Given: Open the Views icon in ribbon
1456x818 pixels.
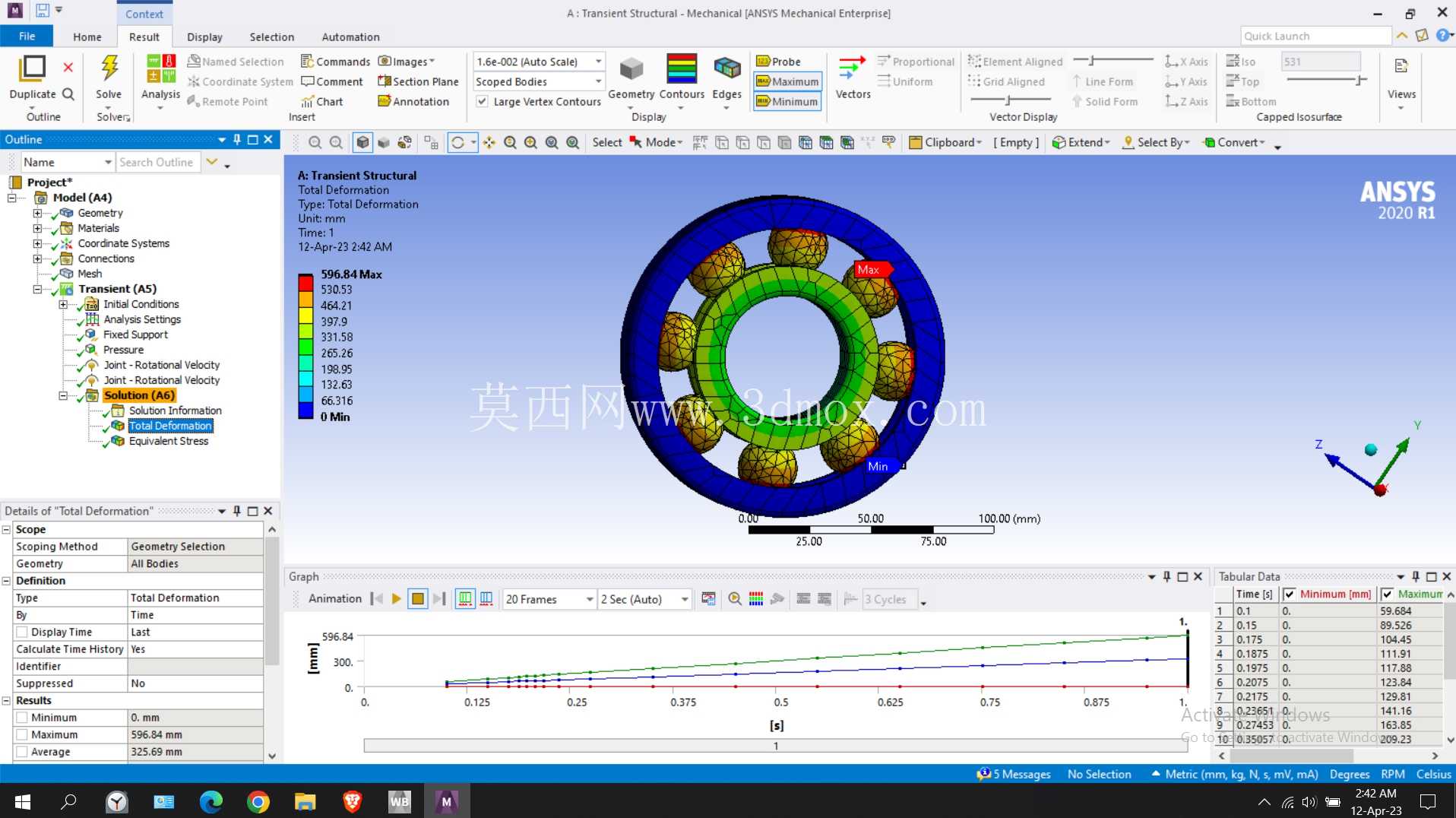Looking at the screenshot, I should point(1401,67).
